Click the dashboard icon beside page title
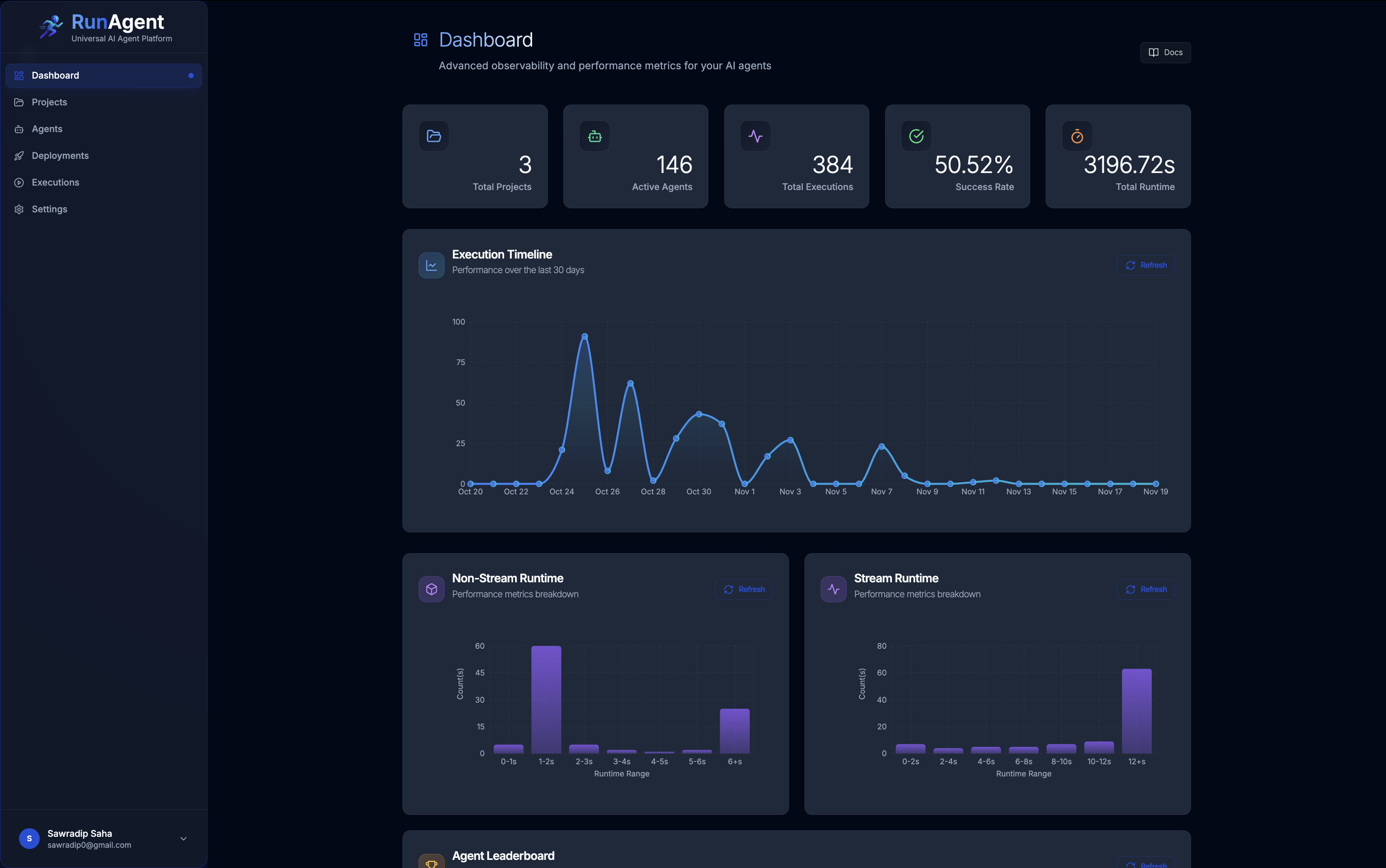The width and height of the screenshot is (1386, 868). click(x=421, y=40)
